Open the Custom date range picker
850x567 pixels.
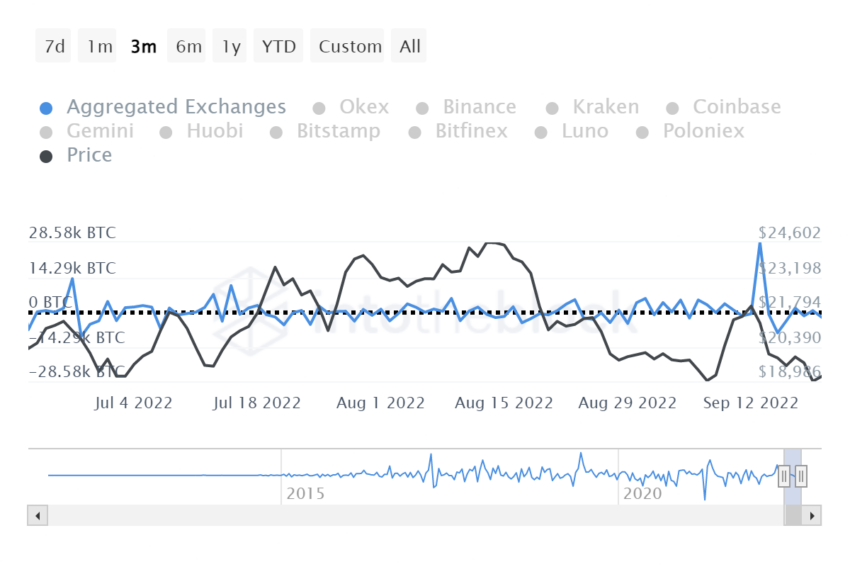pyautogui.click(x=350, y=46)
